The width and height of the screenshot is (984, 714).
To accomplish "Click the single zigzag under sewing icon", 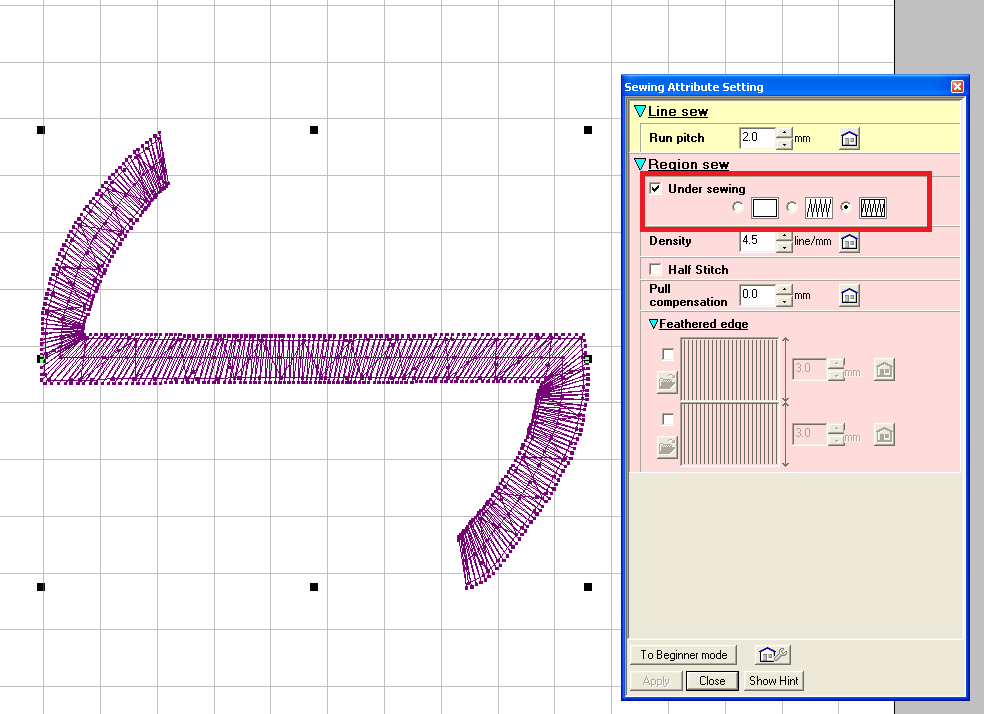I will click(x=819, y=208).
